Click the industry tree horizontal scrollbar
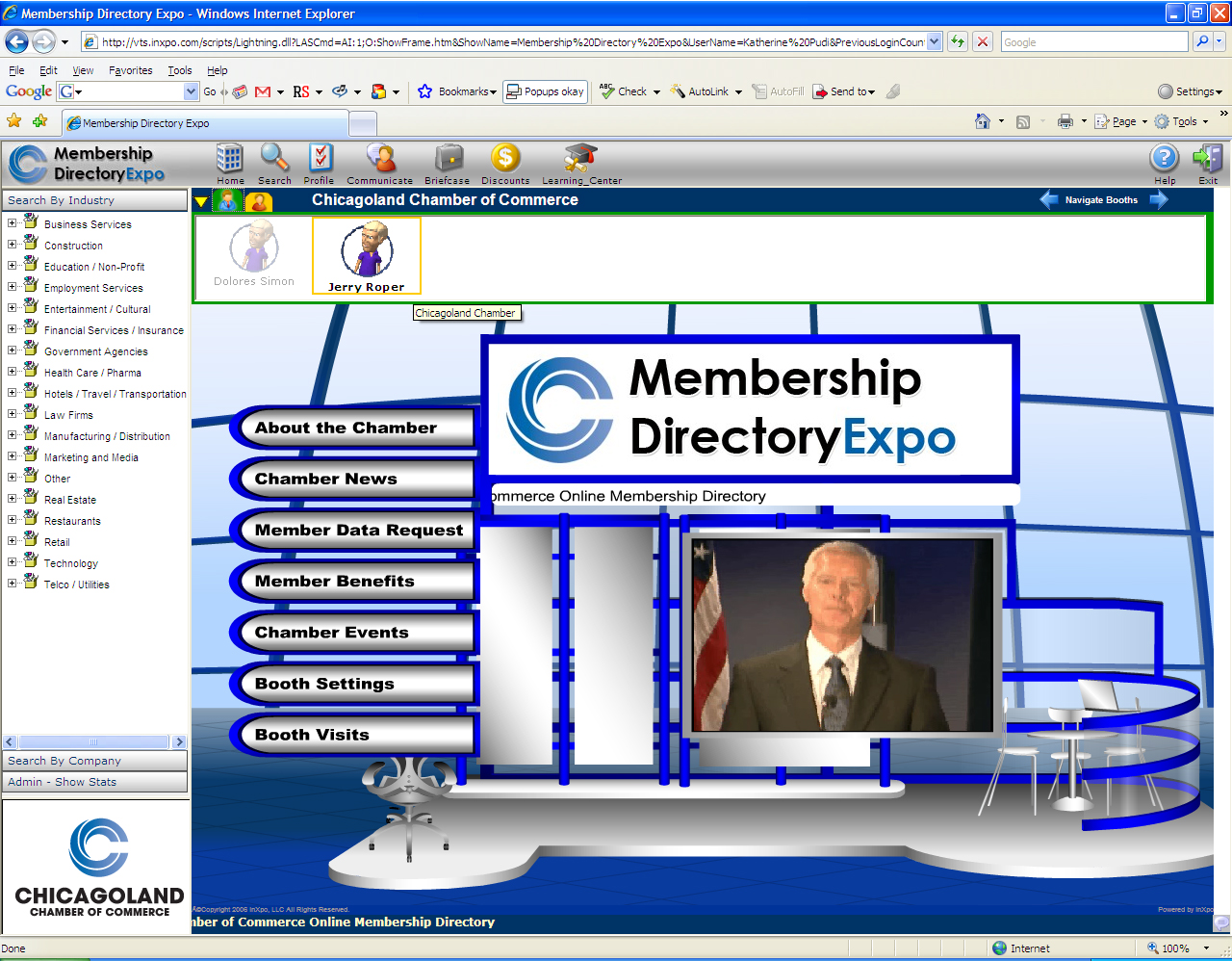 pos(94,742)
